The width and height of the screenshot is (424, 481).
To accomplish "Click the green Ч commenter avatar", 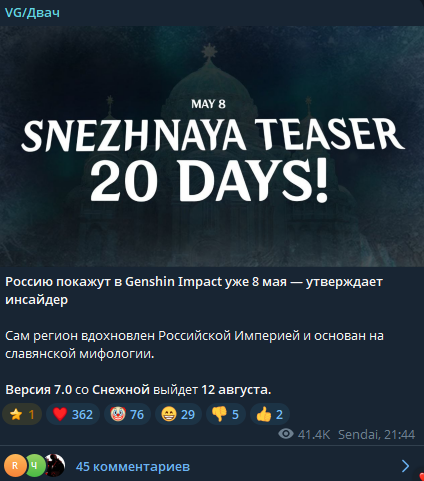I will coord(35,466).
